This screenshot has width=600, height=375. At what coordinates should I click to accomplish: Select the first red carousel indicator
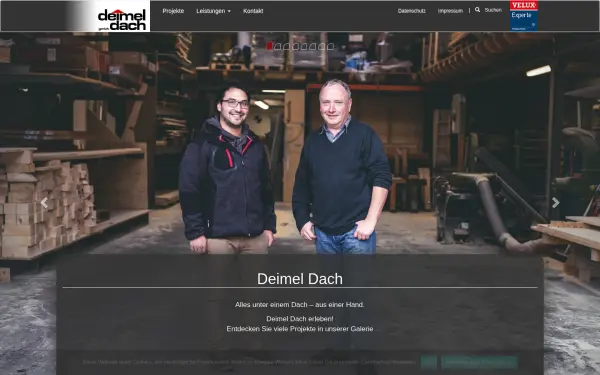point(269,46)
